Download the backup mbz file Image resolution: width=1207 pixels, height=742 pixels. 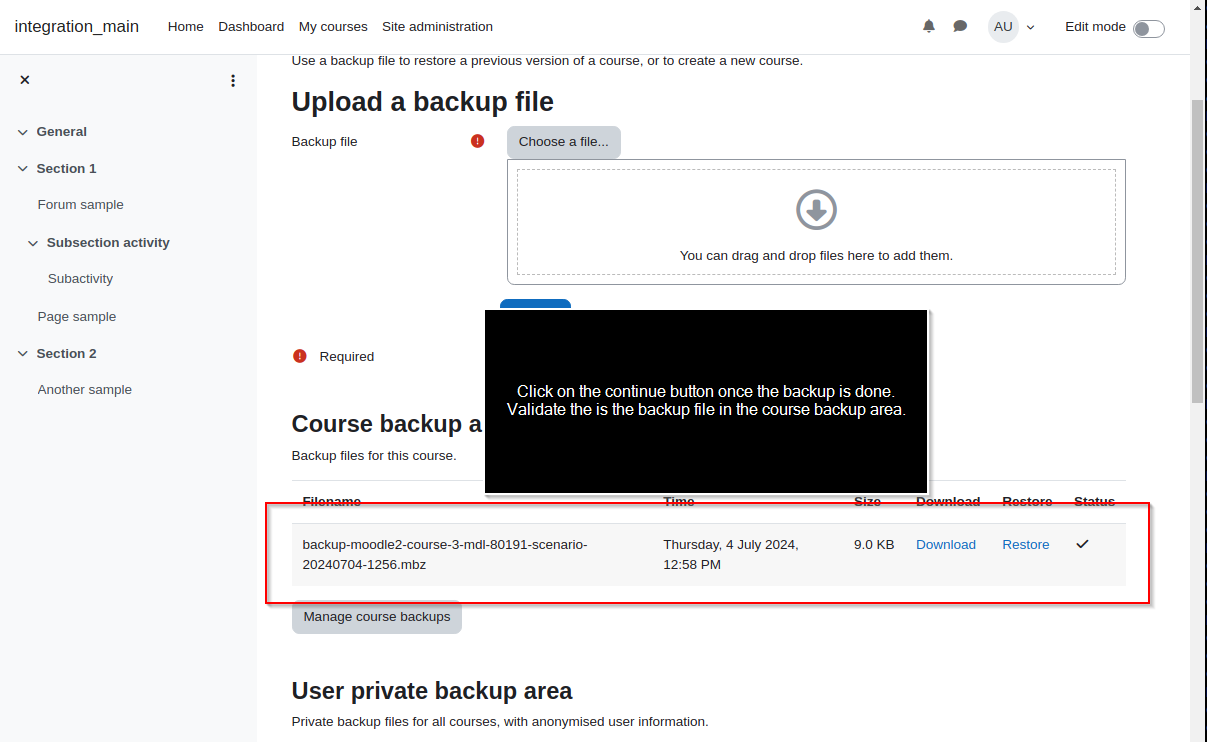946,545
